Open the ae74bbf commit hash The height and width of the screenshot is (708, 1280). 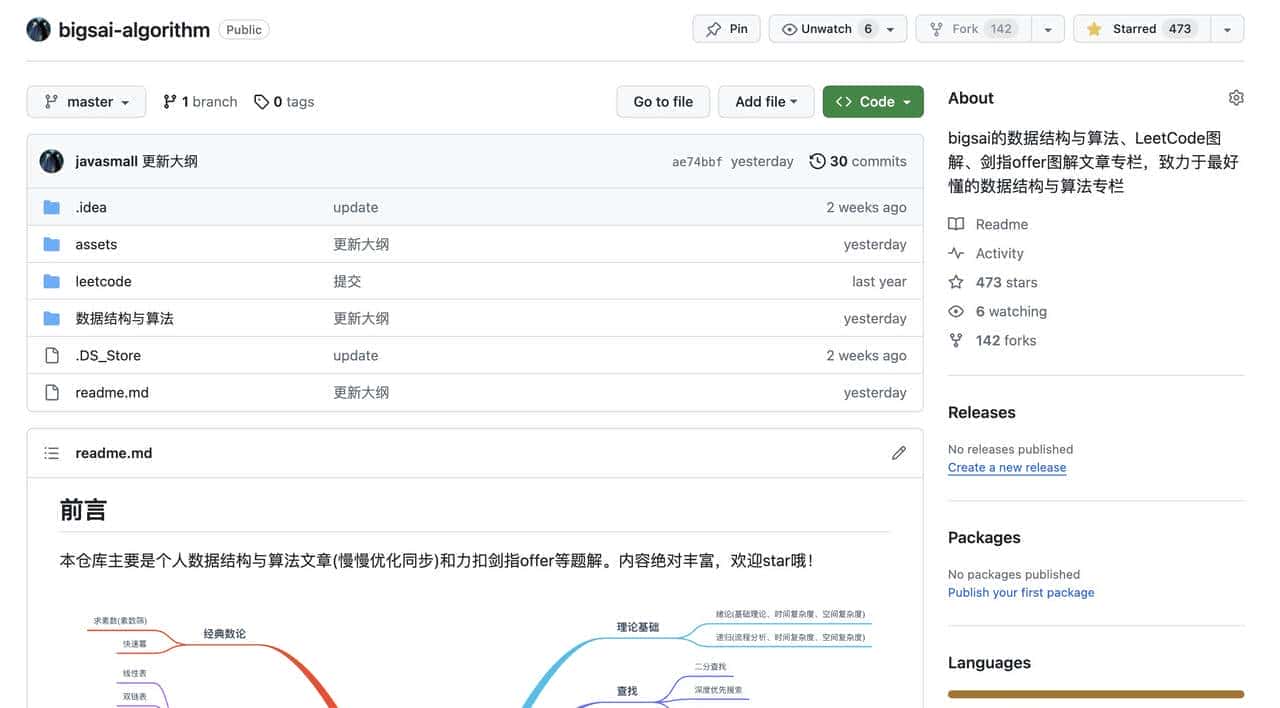click(x=696, y=162)
